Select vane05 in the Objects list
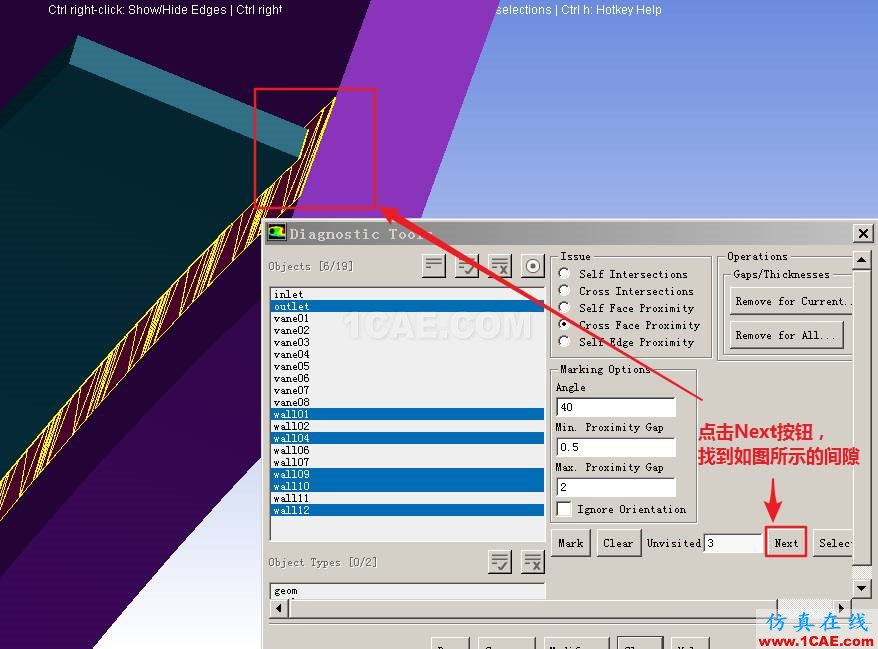The height and width of the screenshot is (649, 878). [x=407, y=366]
